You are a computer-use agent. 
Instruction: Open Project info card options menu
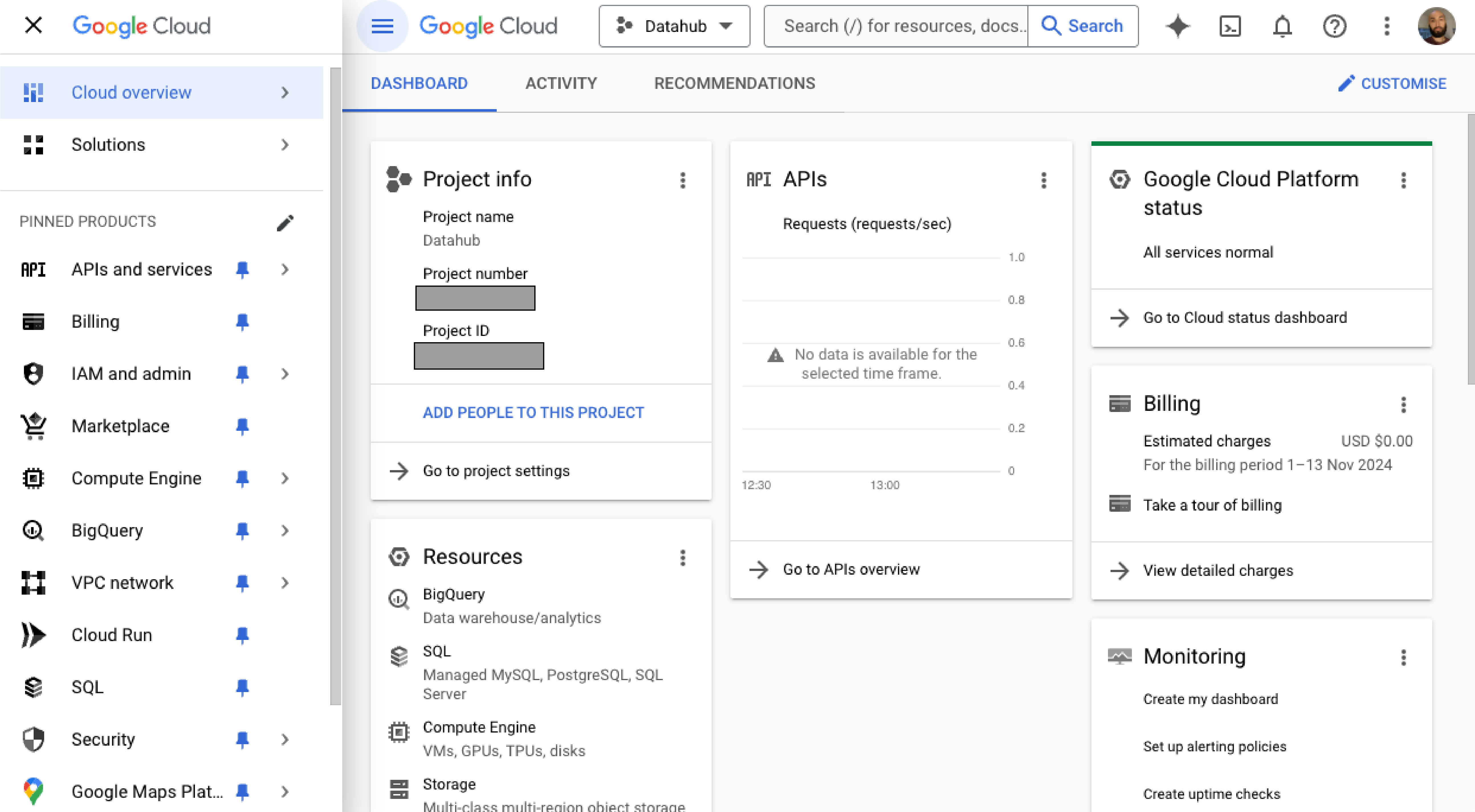(683, 180)
